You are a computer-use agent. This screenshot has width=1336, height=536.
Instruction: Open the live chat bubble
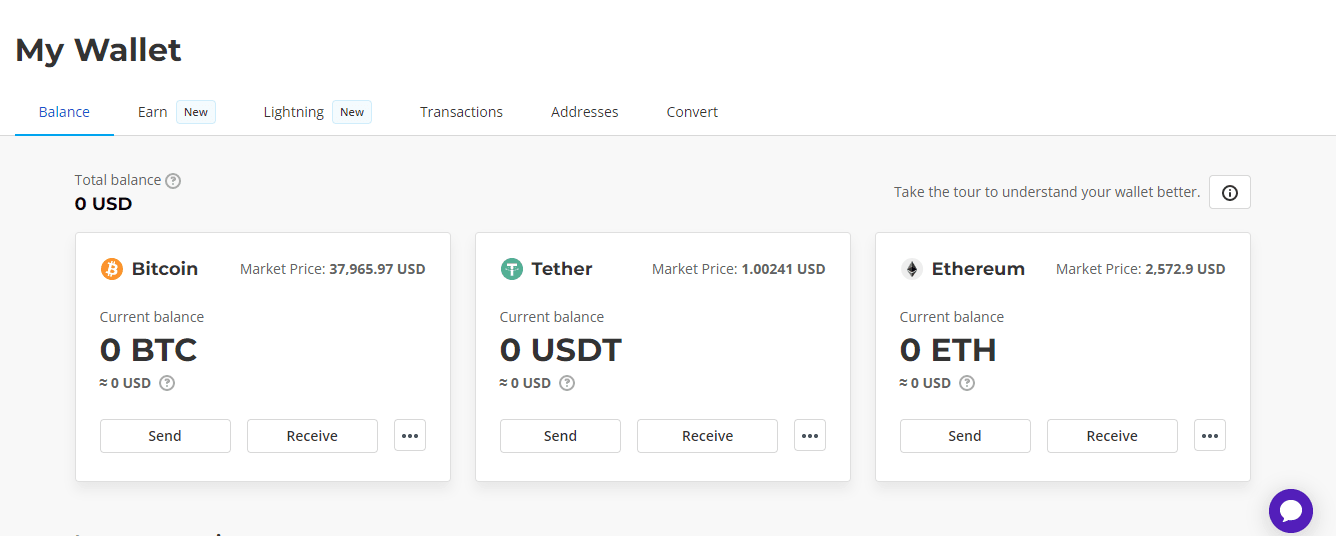click(x=1290, y=511)
